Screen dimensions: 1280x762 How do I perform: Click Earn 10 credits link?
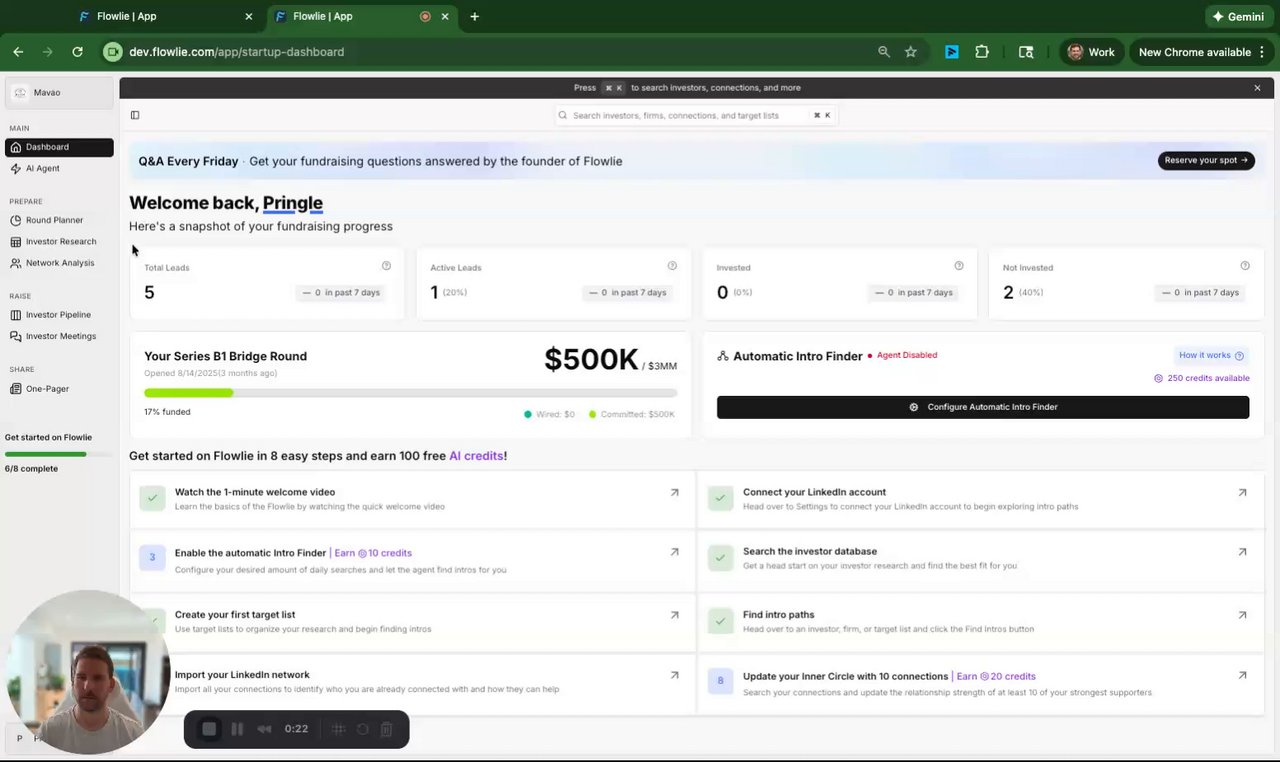click(x=373, y=553)
